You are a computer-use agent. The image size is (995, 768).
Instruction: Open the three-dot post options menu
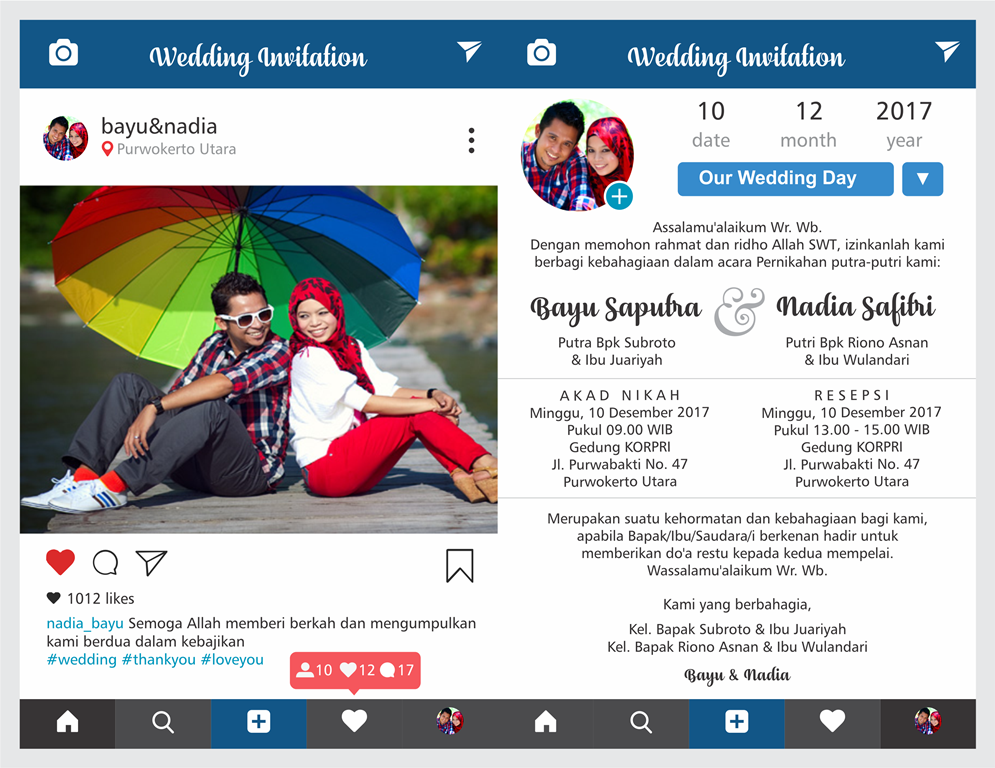471,140
